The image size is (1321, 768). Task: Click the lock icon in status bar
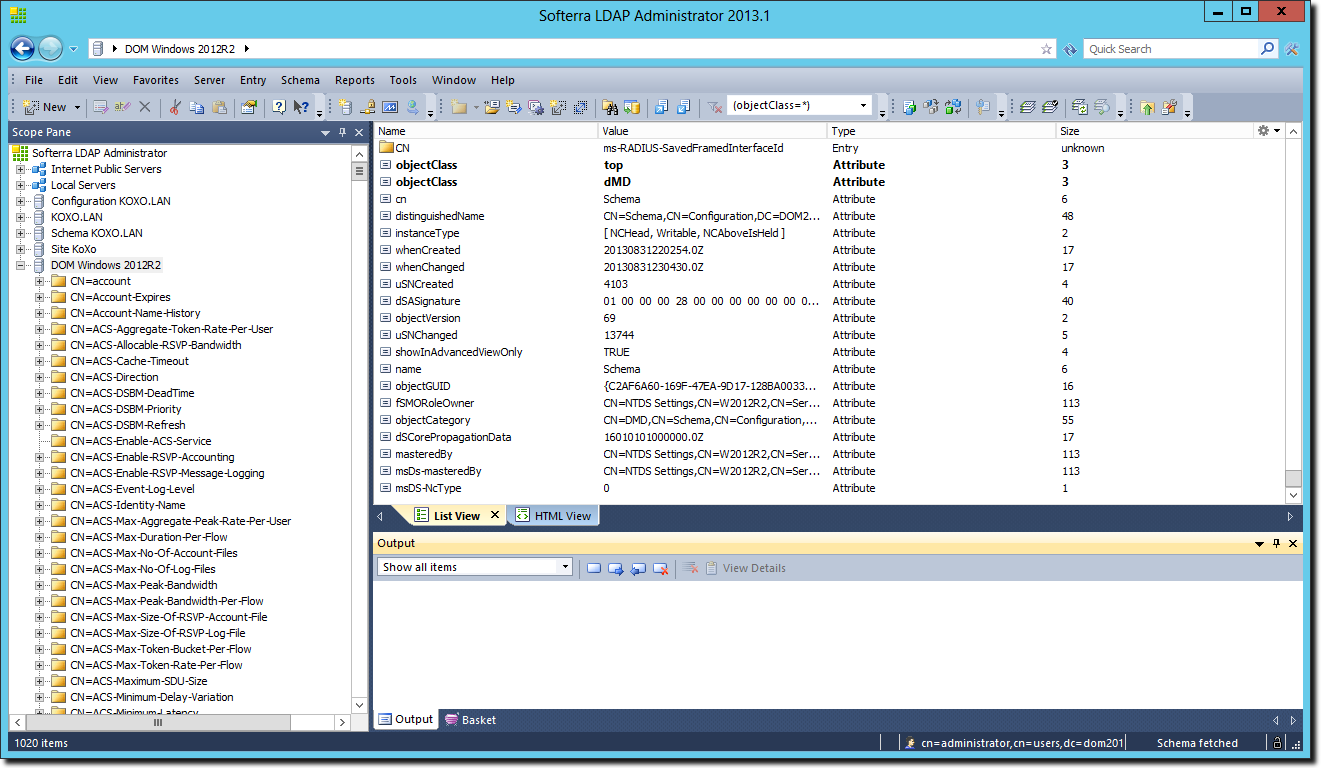(1277, 743)
